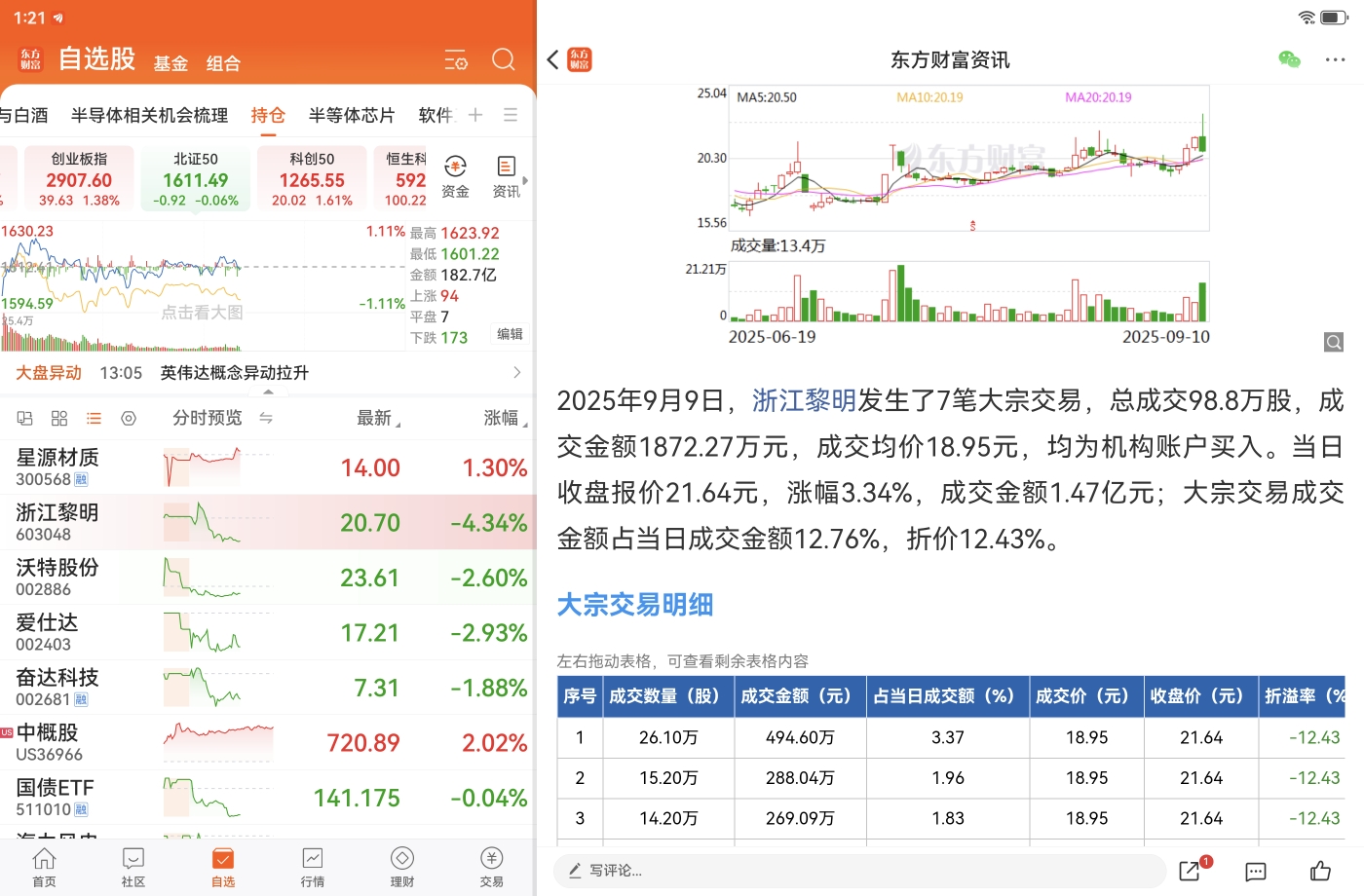The width and height of the screenshot is (1364, 896).
Task: Open the 交易 trading tab
Action: pos(492,867)
